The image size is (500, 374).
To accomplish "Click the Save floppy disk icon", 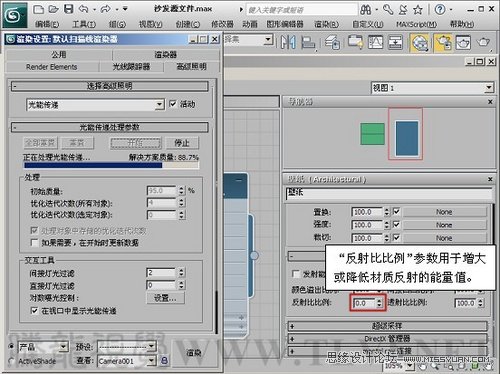I will (69, 9).
